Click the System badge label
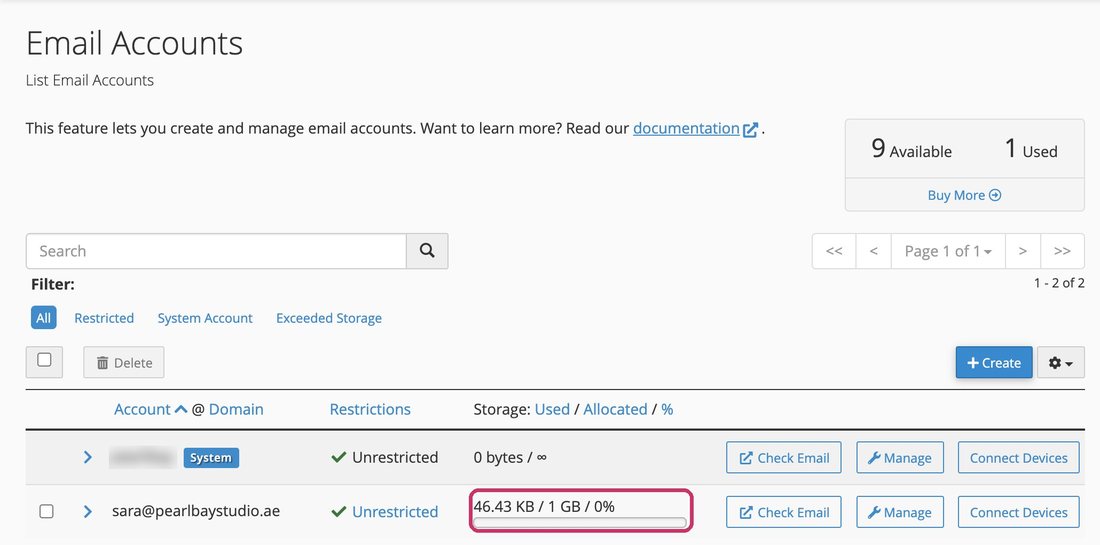This screenshot has width=1100, height=545. [211, 458]
